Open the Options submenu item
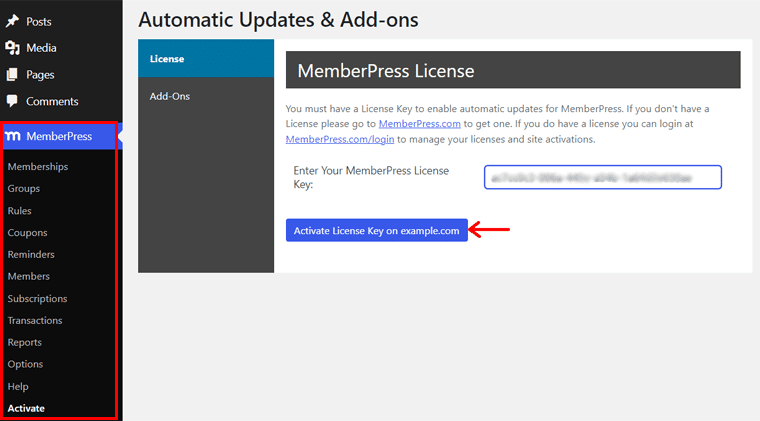This screenshot has width=760, height=421. 25,364
